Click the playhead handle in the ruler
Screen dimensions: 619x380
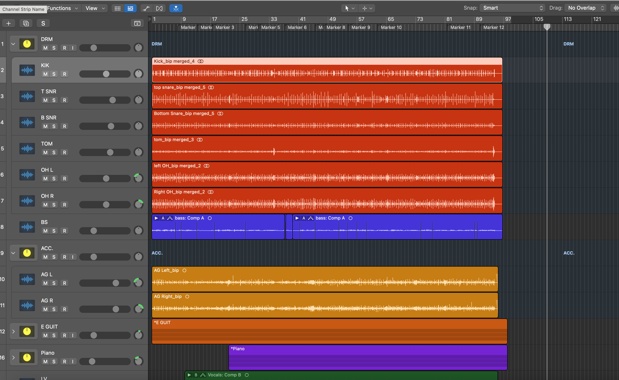[x=547, y=27]
